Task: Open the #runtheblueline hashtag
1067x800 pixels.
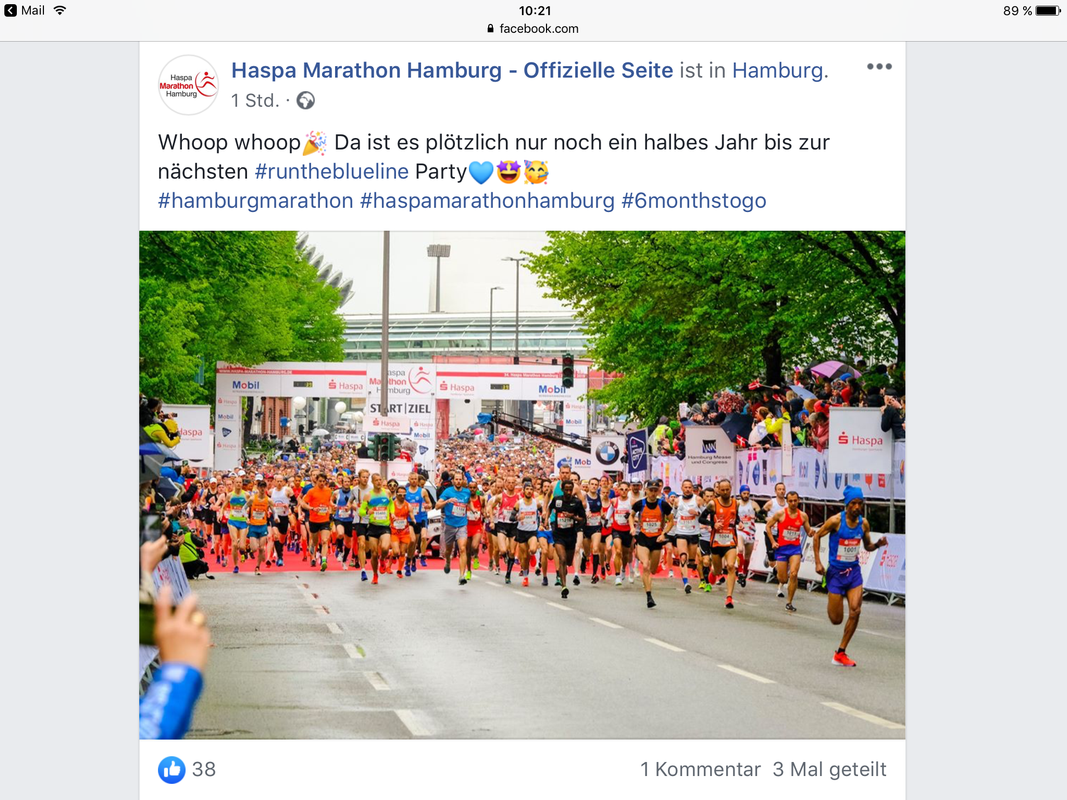Action: pos(331,171)
